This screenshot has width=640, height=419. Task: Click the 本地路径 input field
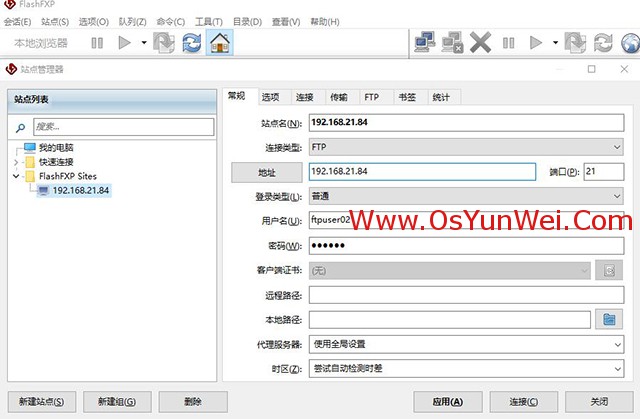[449, 319]
